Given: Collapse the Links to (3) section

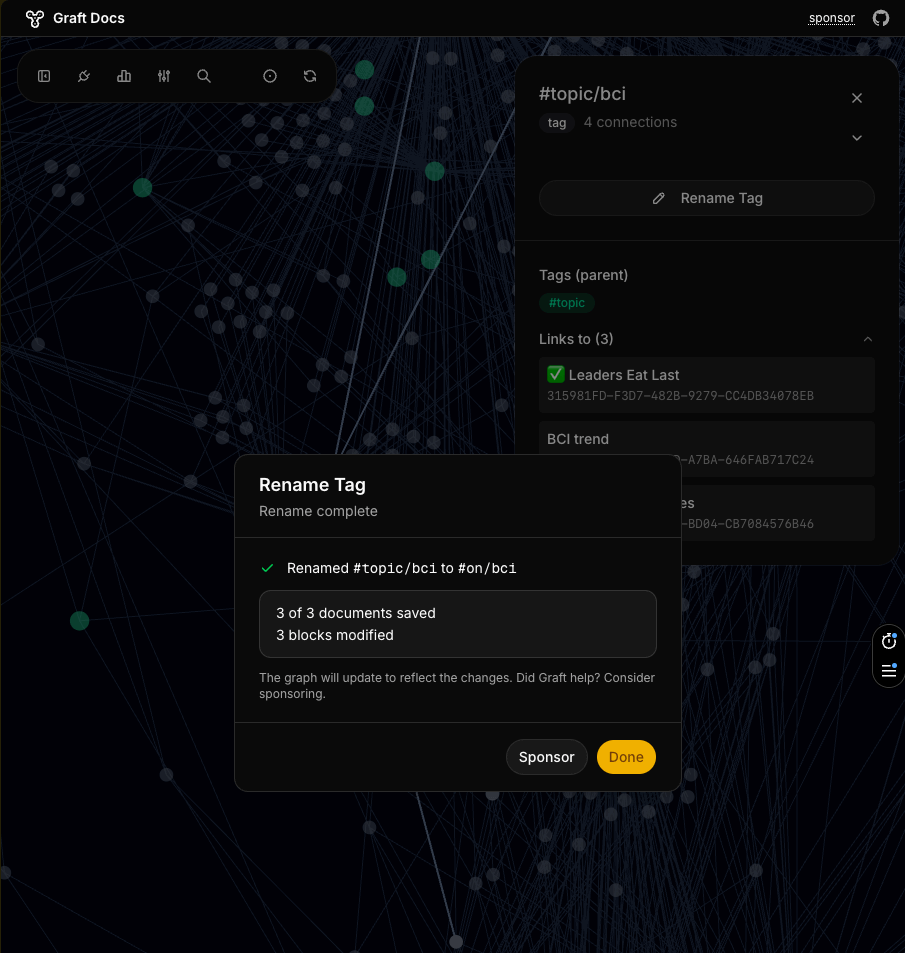Looking at the screenshot, I should coord(868,339).
